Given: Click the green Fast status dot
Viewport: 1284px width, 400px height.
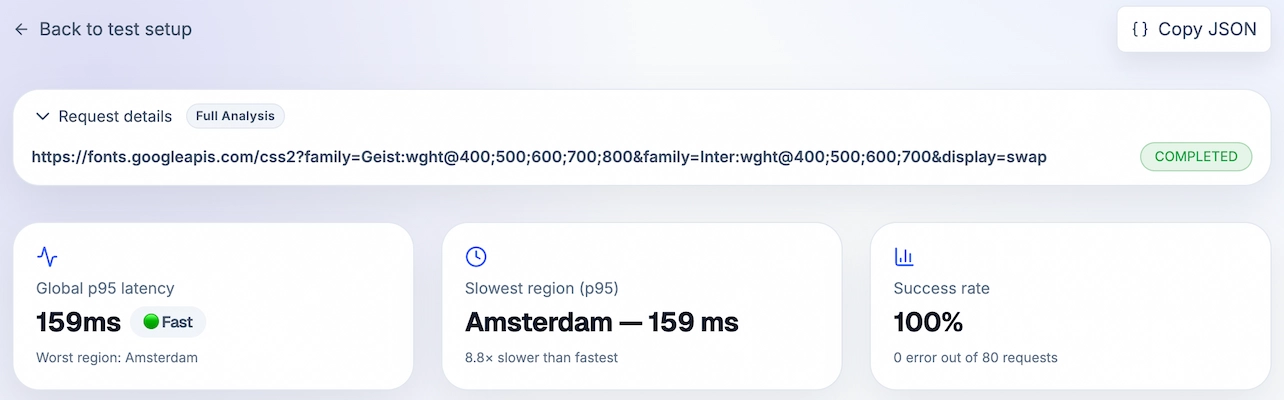Looking at the screenshot, I should (x=151, y=322).
